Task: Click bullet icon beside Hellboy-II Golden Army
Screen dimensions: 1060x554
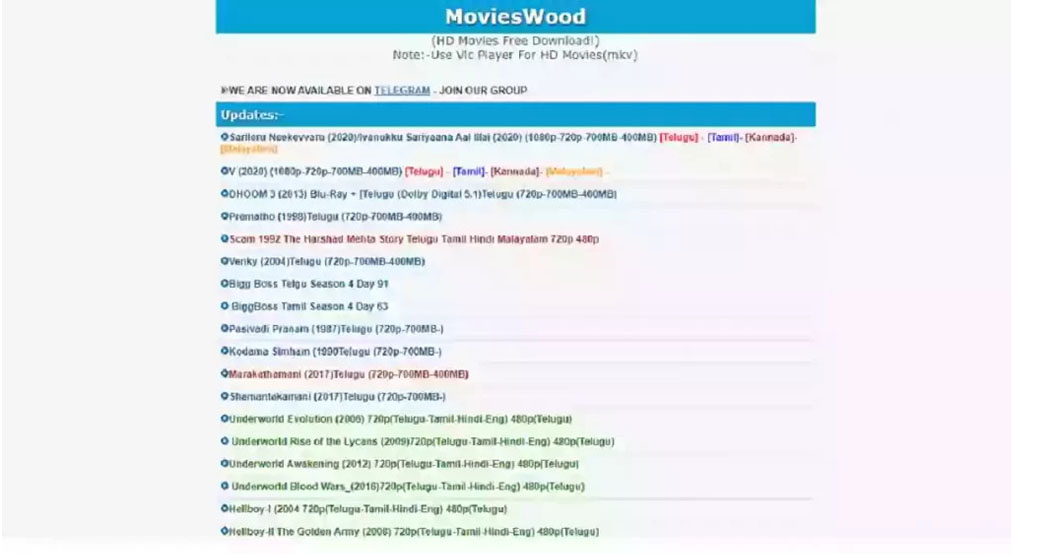Action: [x=224, y=531]
